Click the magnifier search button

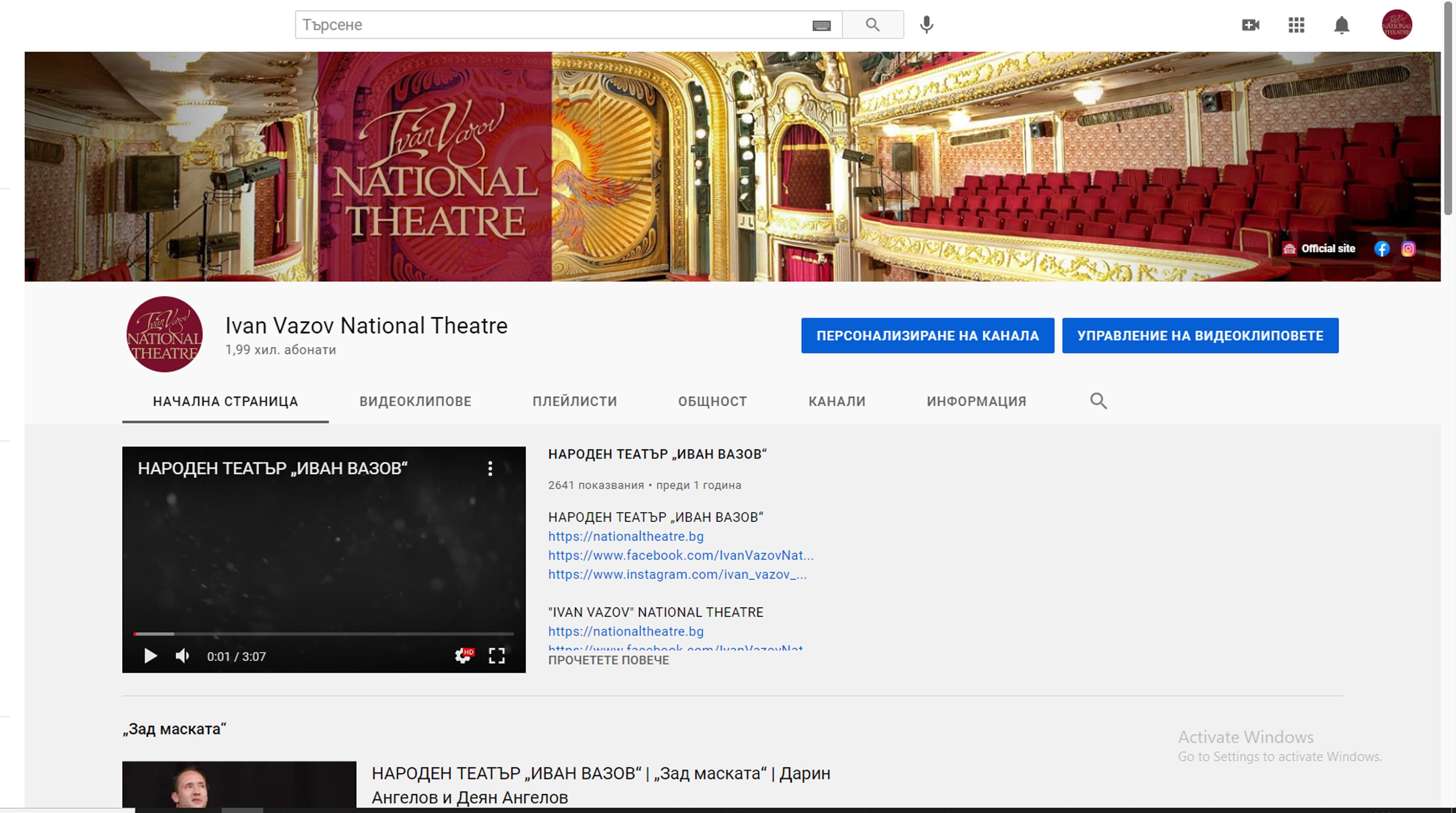tap(872, 25)
